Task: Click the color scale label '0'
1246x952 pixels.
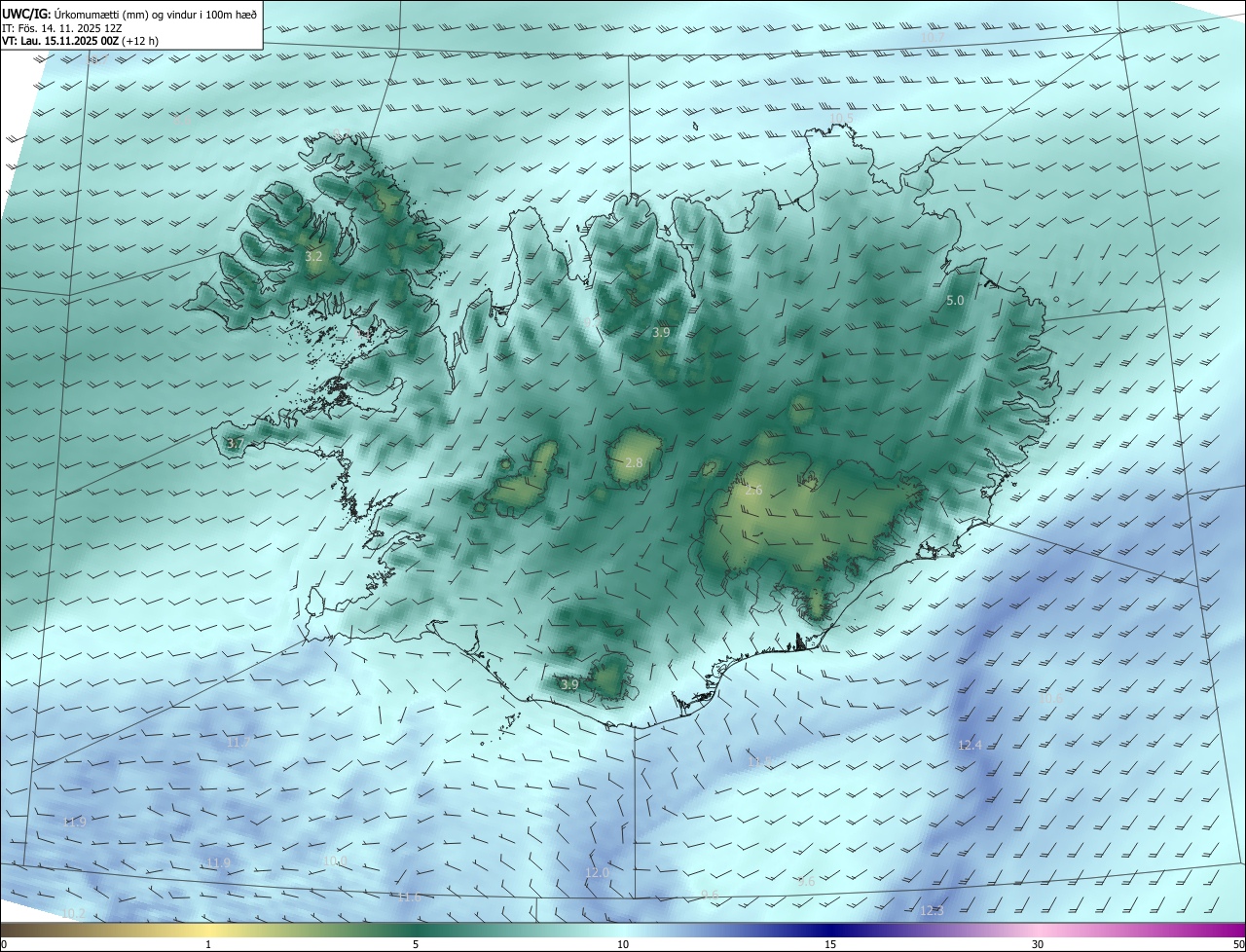Action: pos(4,944)
